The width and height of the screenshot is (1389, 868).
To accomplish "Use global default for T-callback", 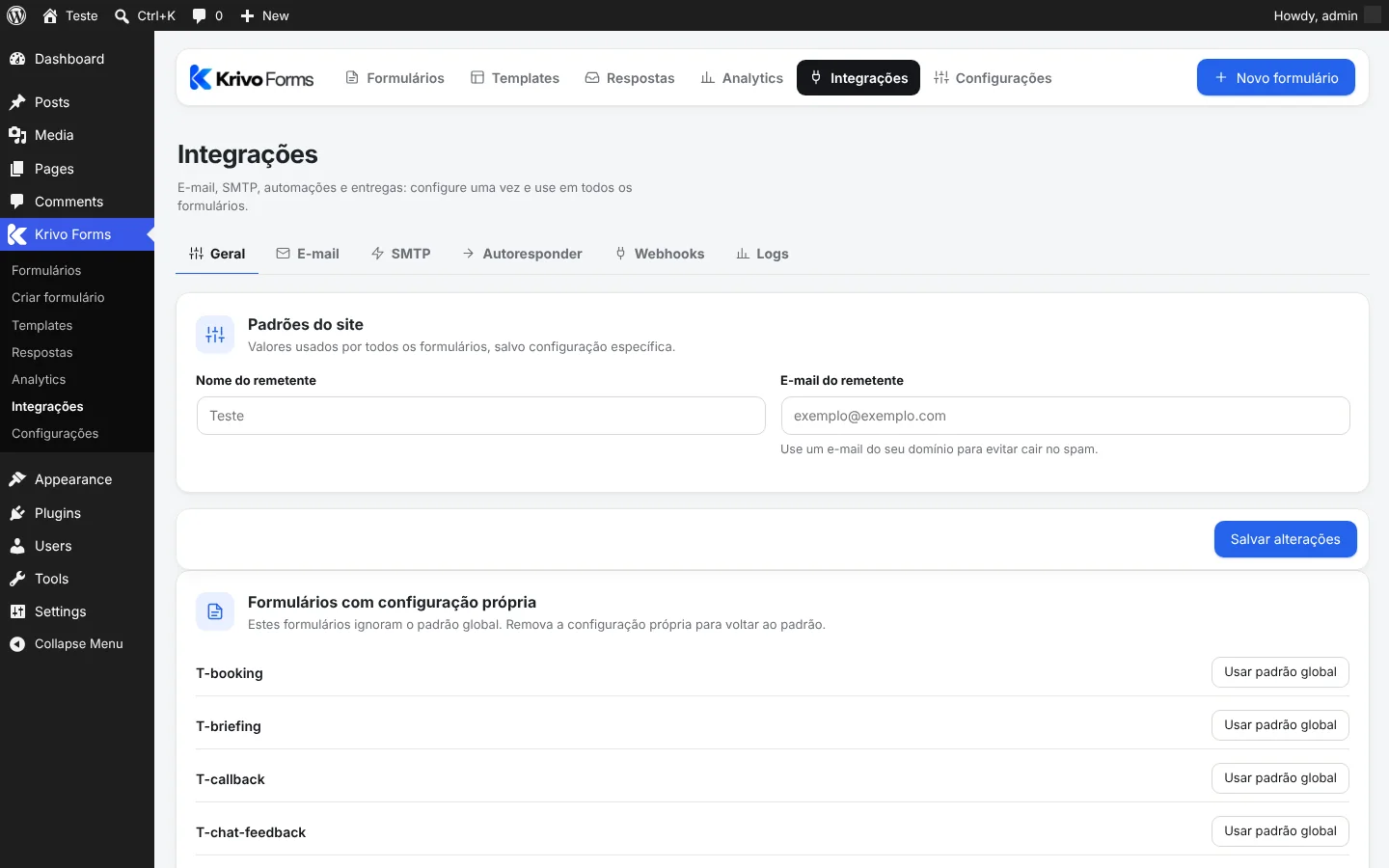I will click(x=1280, y=778).
